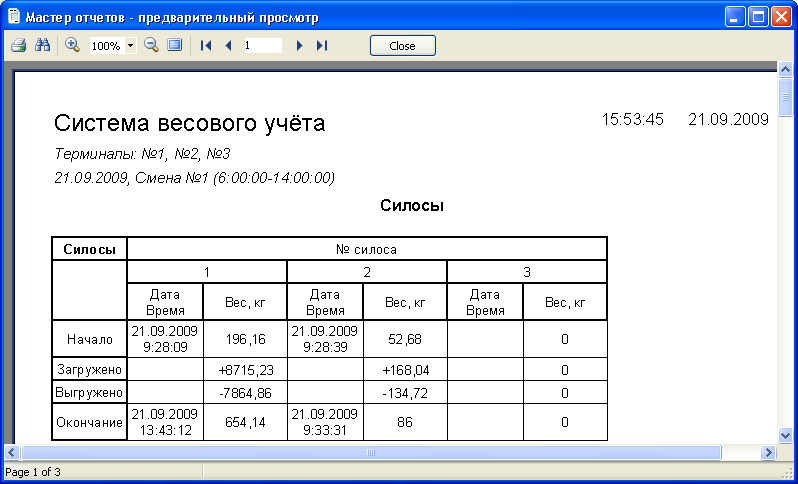The height and width of the screenshot is (484, 798).
Task: Expand the 100% zoom dropdown
Action: pyautogui.click(x=130, y=46)
